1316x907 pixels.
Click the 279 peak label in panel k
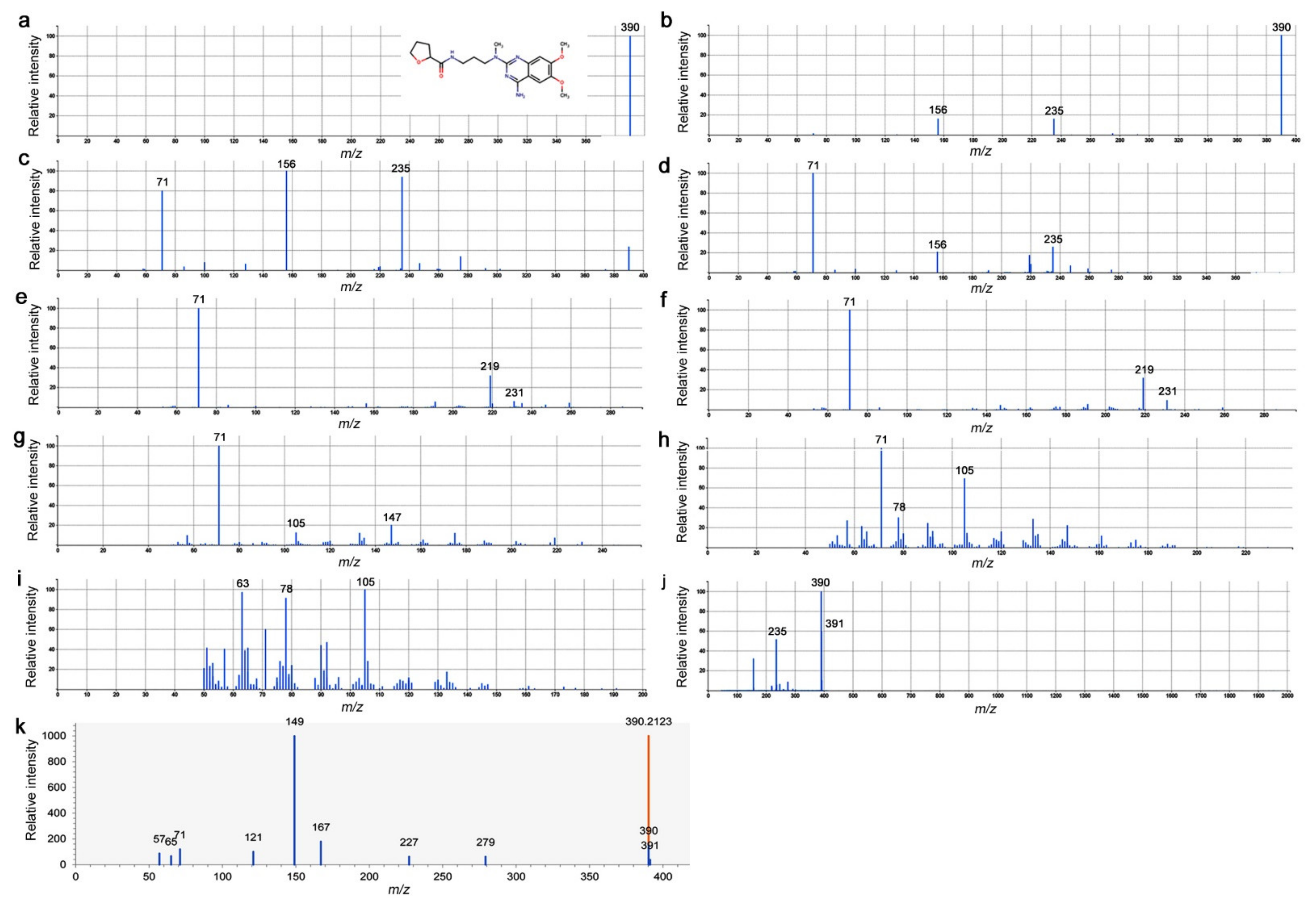485,842
